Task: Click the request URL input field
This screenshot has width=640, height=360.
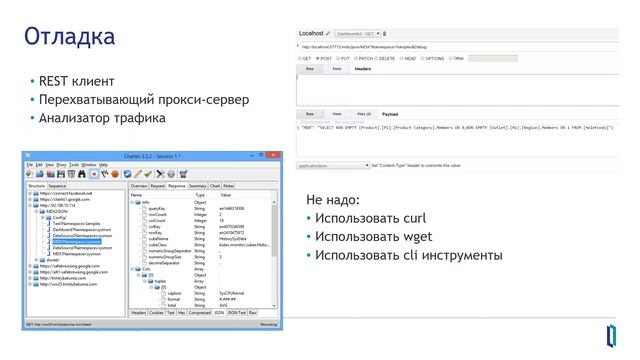Action: point(459,47)
